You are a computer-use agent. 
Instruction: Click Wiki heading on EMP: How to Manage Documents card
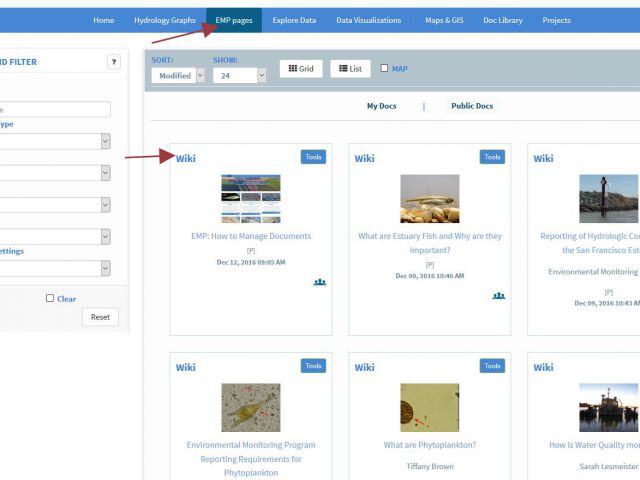(x=186, y=158)
